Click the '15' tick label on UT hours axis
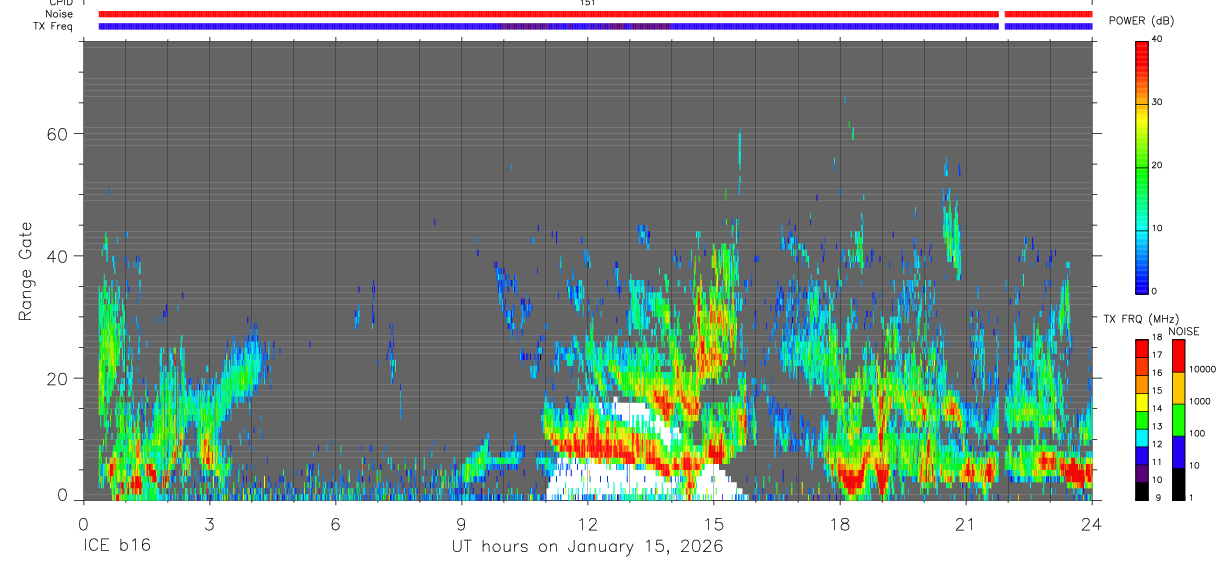The width and height of the screenshot is (1228, 567). pos(713,523)
